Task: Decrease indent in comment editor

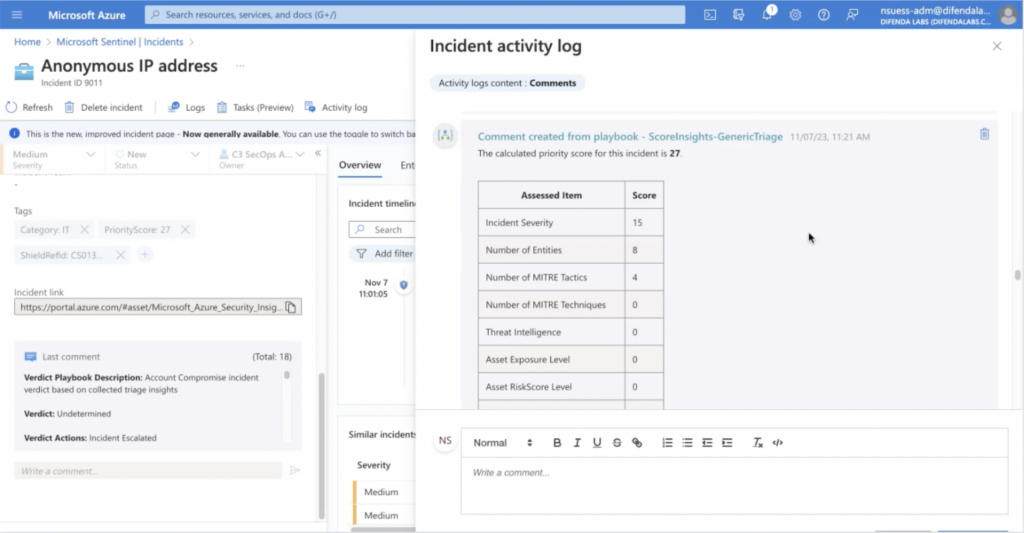Action: click(x=707, y=443)
